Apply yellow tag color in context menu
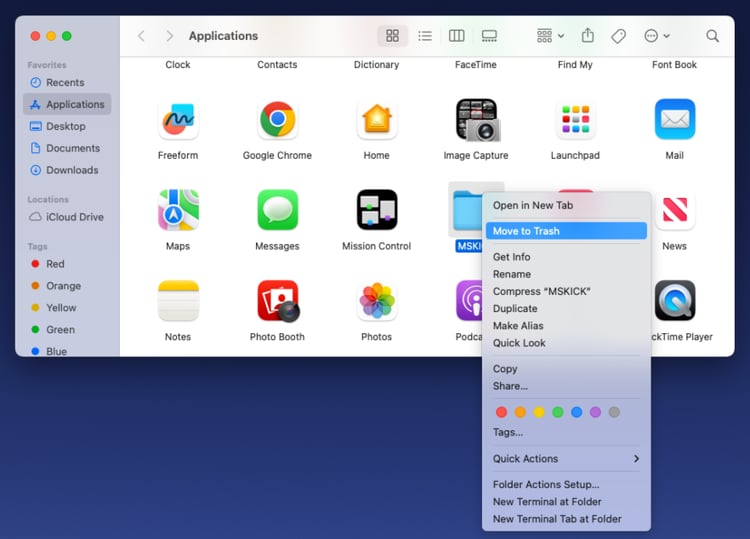 point(539,412)
